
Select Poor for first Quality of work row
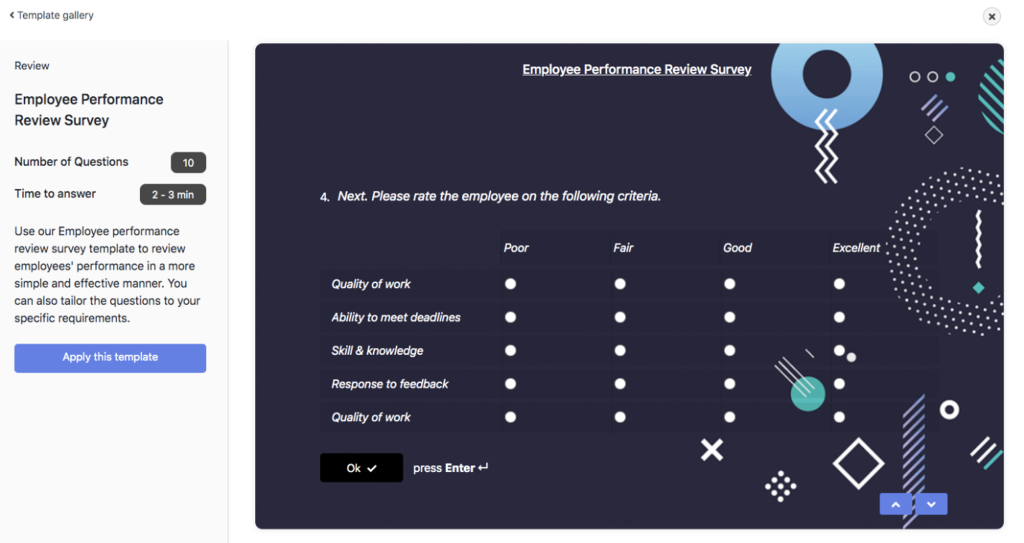pos(511,284)
